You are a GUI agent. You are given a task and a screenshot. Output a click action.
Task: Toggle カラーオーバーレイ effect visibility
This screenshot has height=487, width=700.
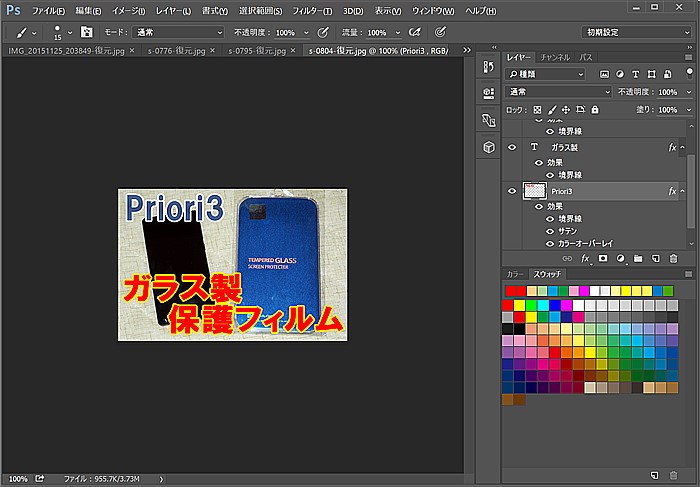point(550,244)
